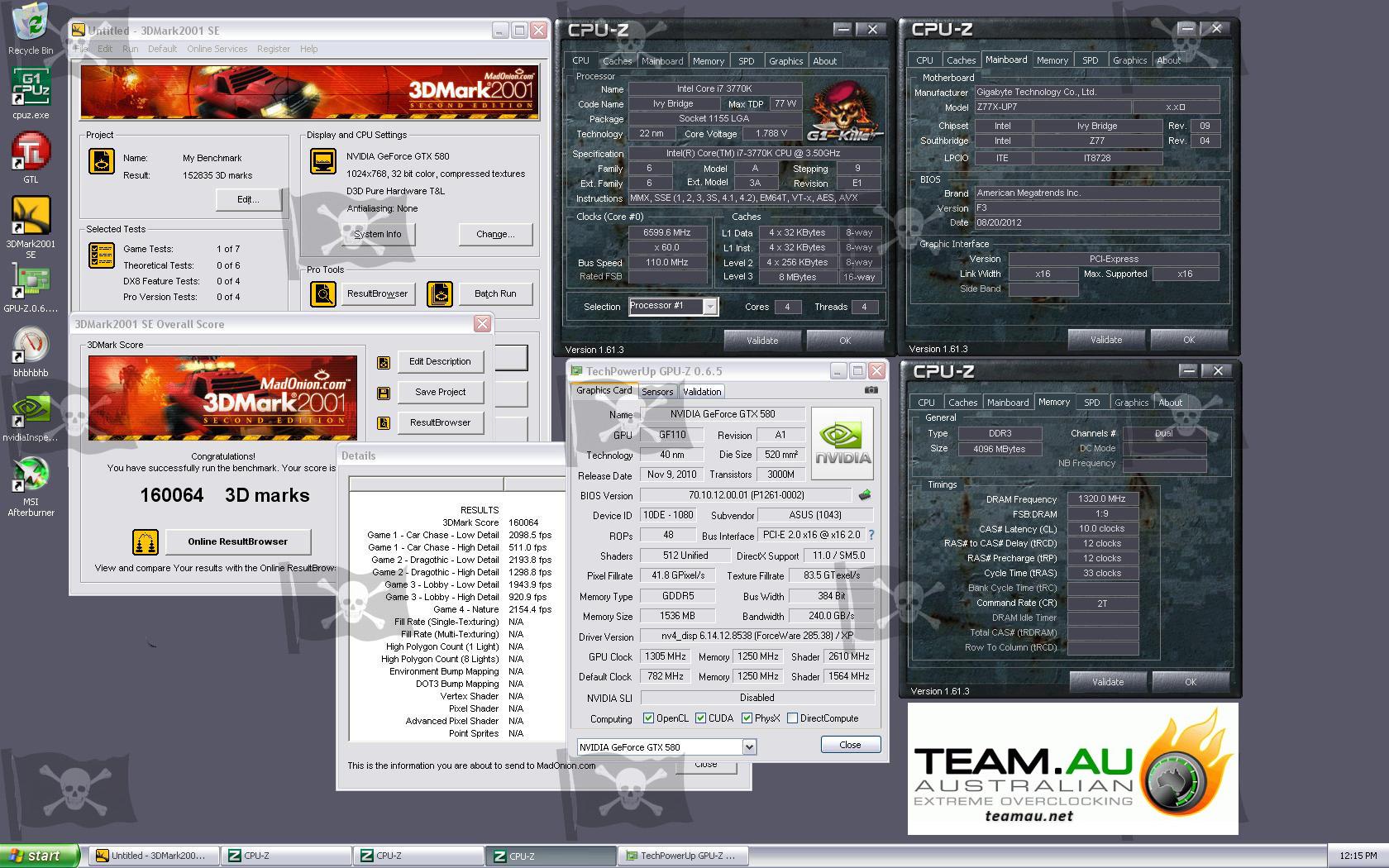Open the GTL desktop shortcut
1389x868 pixels.
[31, 157]
